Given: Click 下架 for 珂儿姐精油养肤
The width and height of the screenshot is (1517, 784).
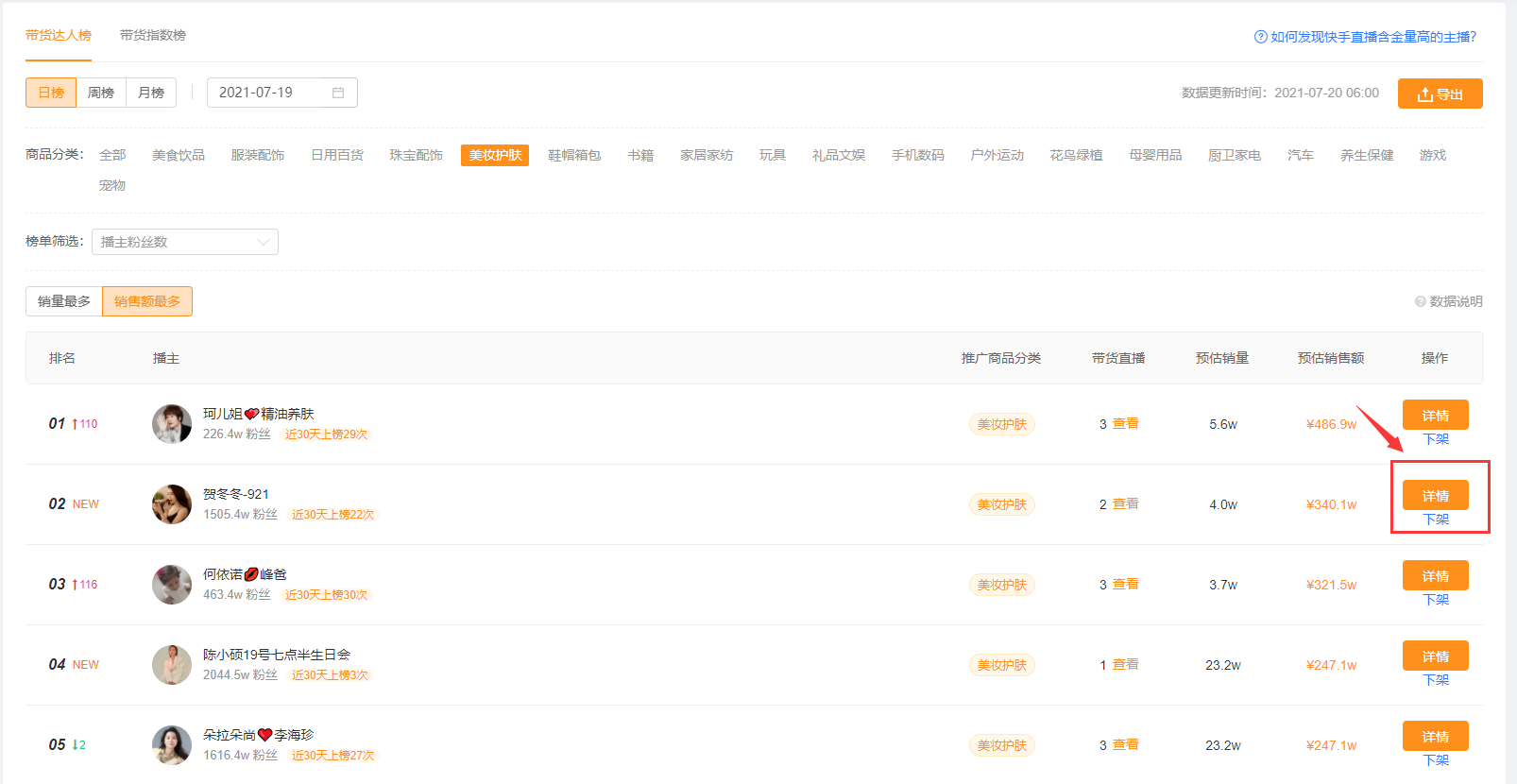Looking at the screenshot, I should [x=1436, y=439].
